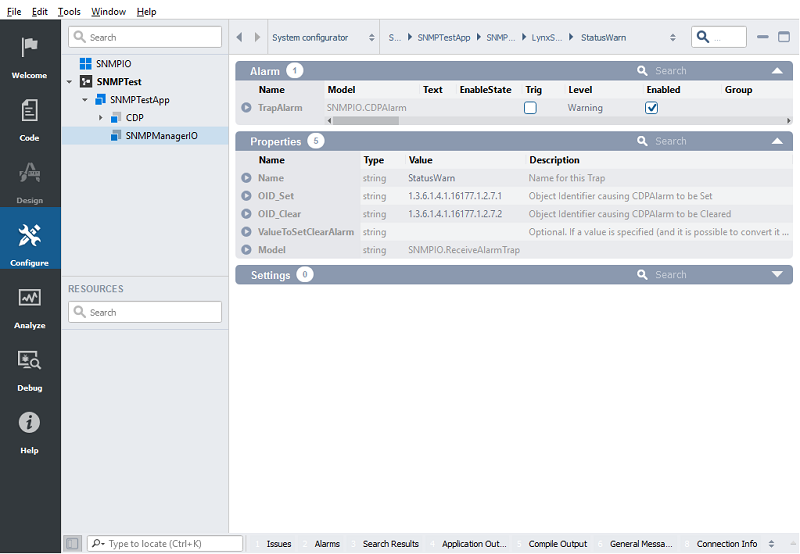Switch to the Code mode icon
The image size is (800, 554).
(30, 112)
